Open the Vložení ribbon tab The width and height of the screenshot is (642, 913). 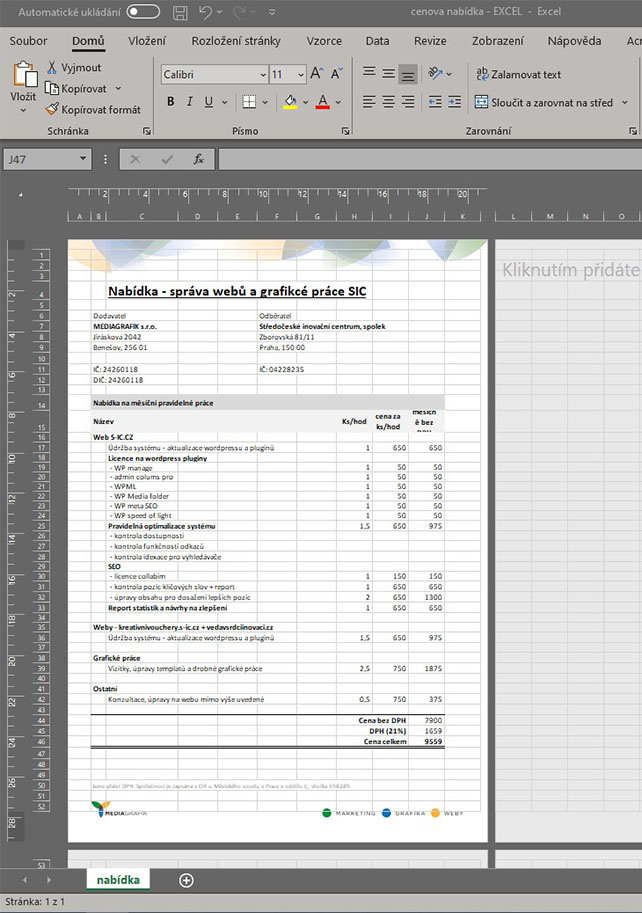(x=147, y=41)
